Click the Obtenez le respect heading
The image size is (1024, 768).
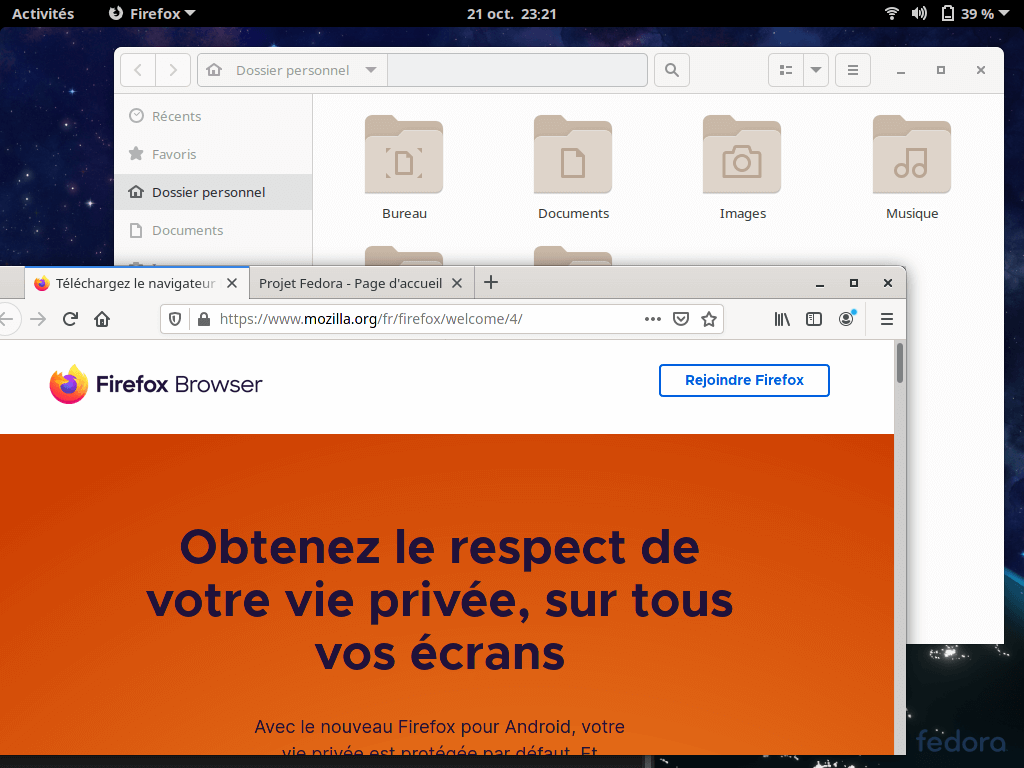point(440,600)
